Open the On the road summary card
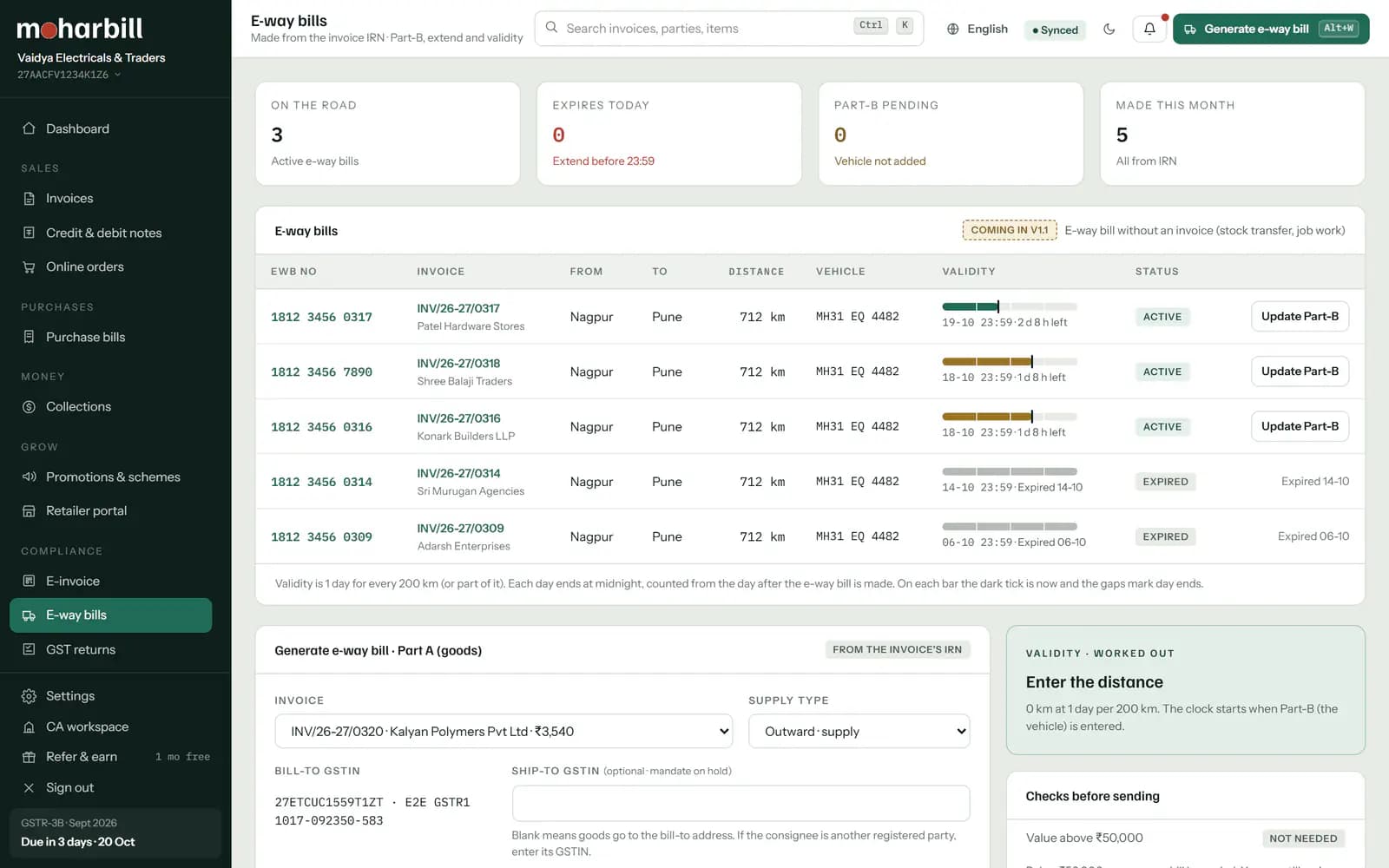This screenshot has height=868, width=1389. click(x=387, y=134)
